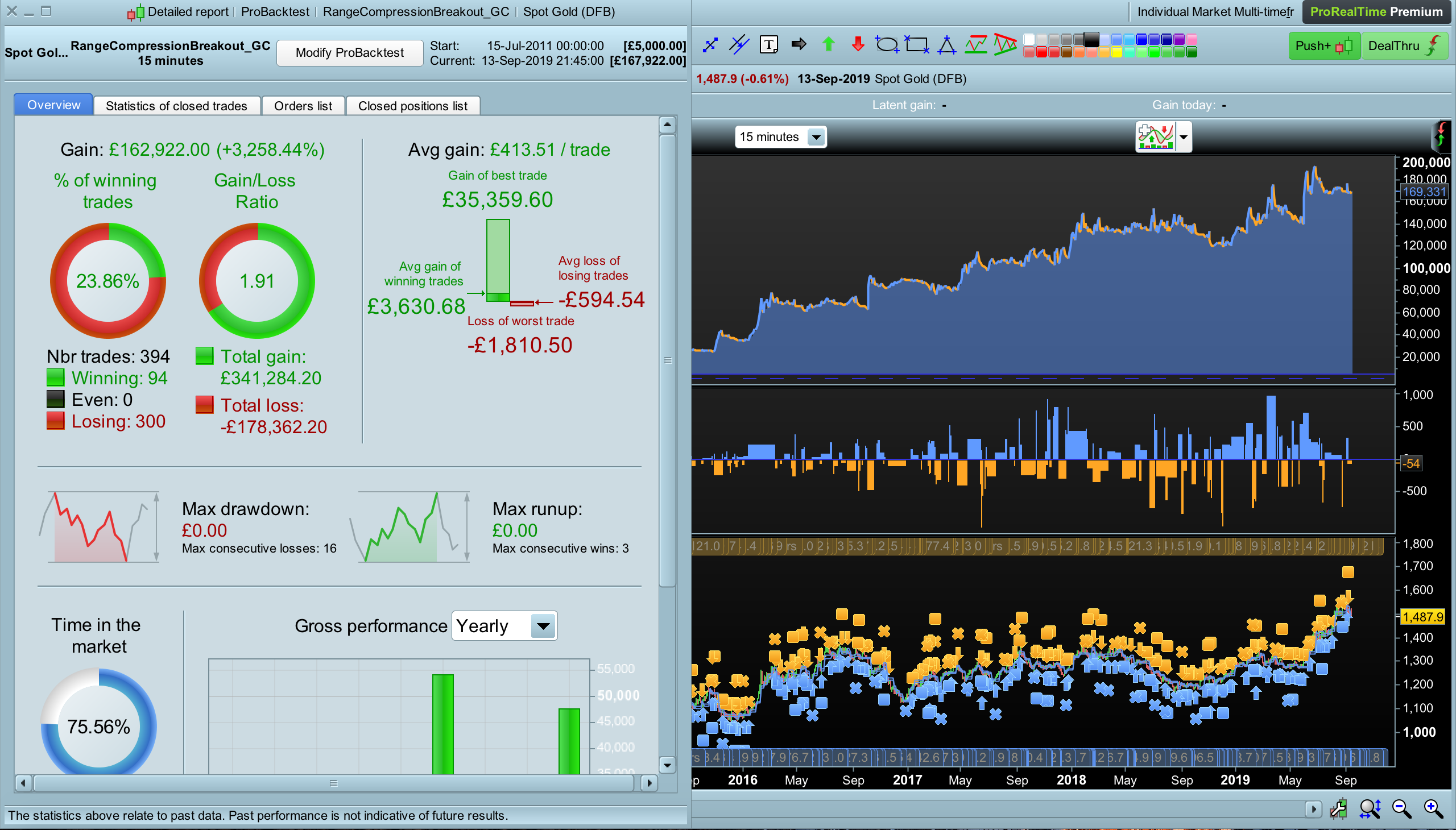Open chart settings wrench candlestick icon
This screenshot has width=1456, height=830.
pos(1338,808)
